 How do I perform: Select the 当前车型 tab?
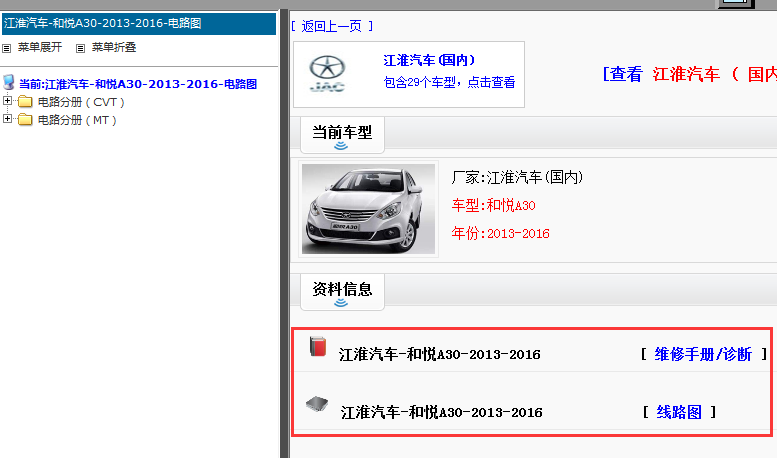342,135
